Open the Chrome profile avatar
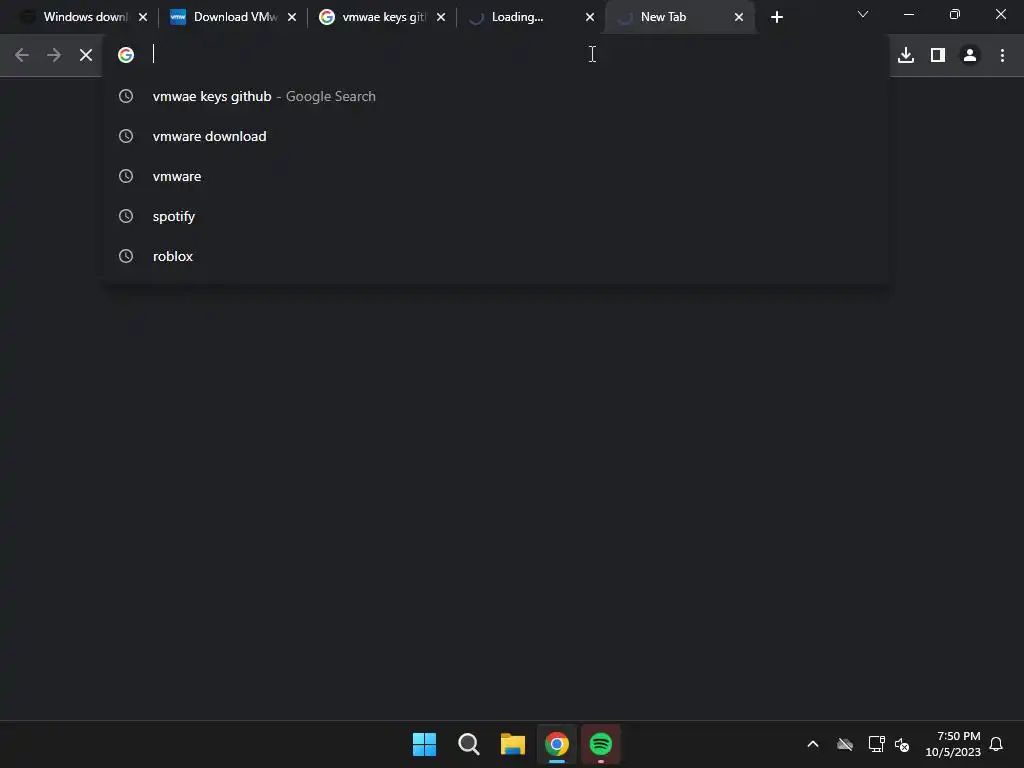The height and width of the screenshot is (768, 1024). coord(970,55)
